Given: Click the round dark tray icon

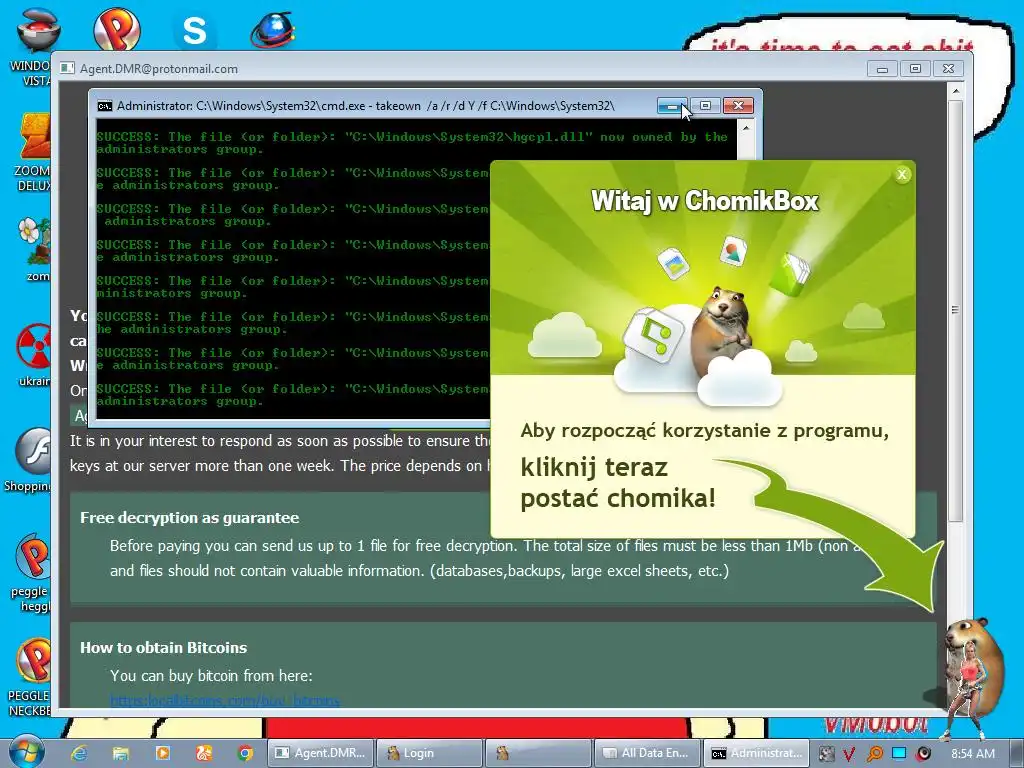Looking at the screenshot, I should click(923, 754).
